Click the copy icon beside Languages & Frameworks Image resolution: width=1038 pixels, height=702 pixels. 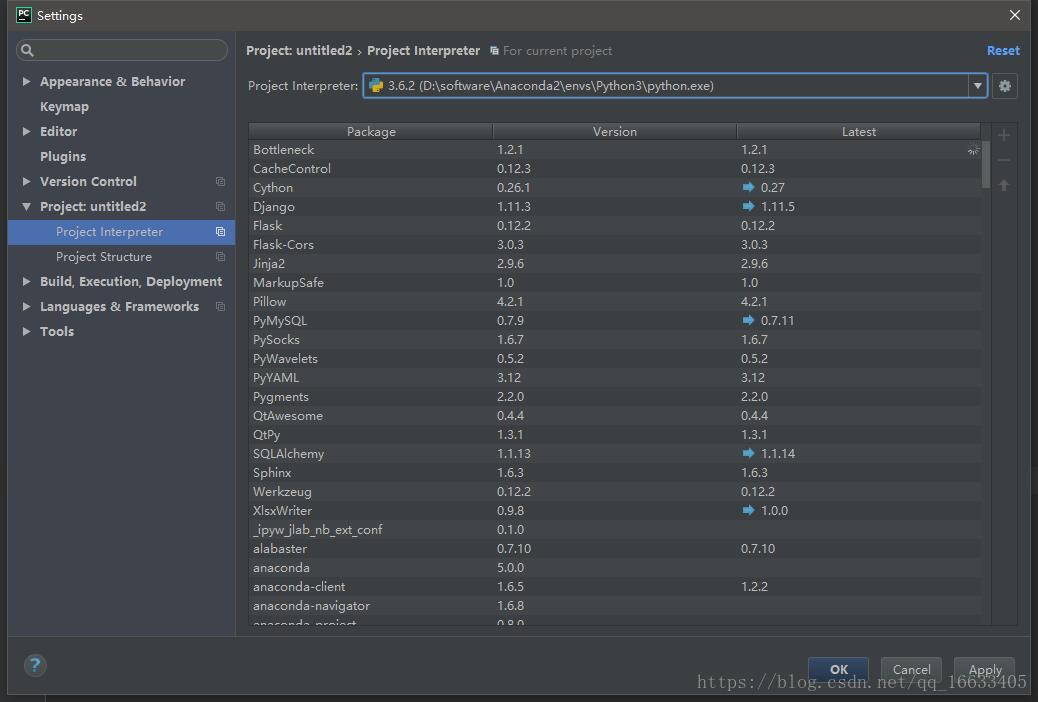click(220, 307)
